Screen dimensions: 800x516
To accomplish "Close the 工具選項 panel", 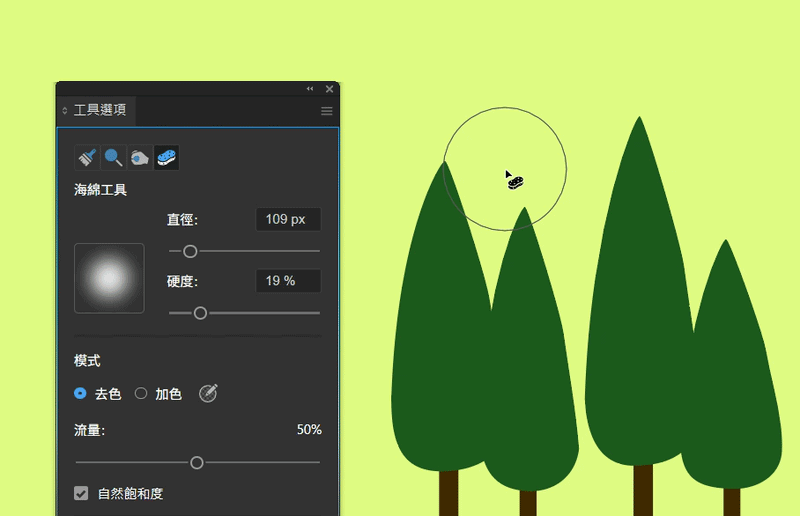I will [330, 89].
